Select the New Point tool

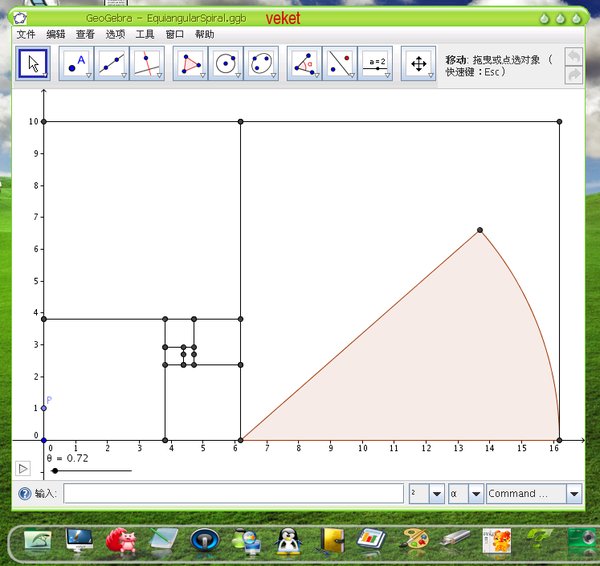(77, 63)
